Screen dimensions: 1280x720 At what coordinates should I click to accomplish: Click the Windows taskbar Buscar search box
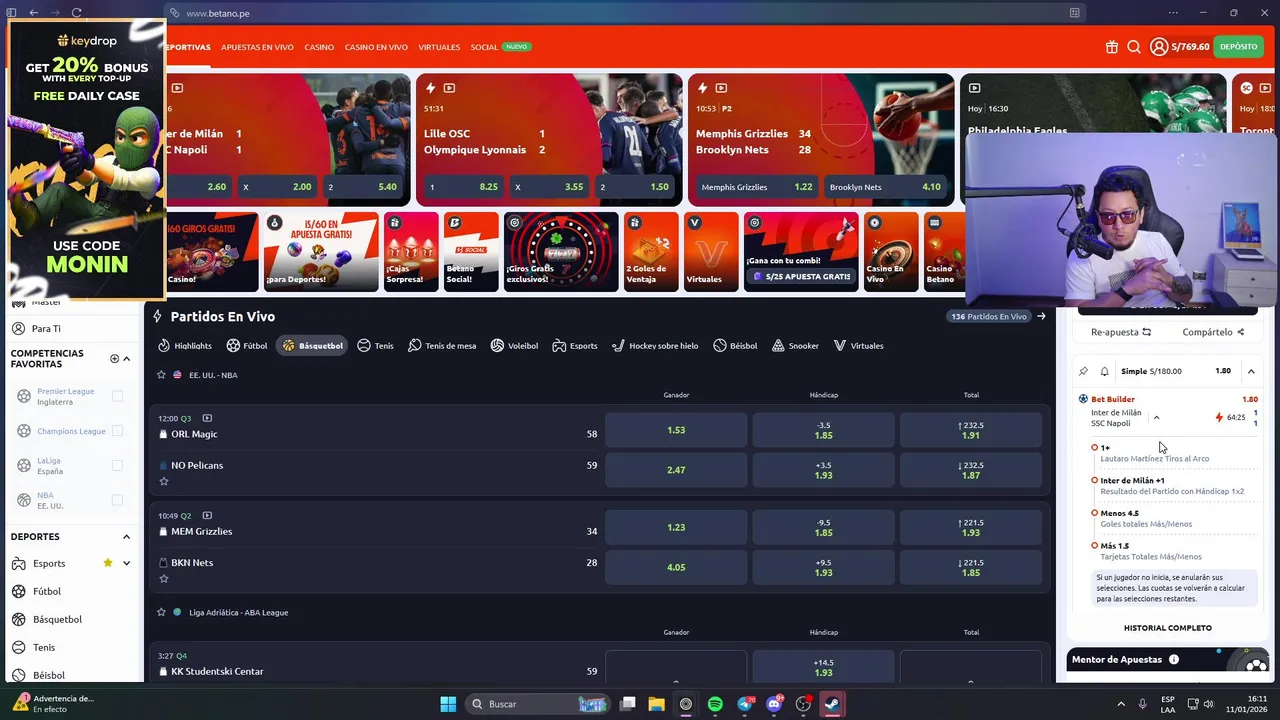click(x=538, y=704)
